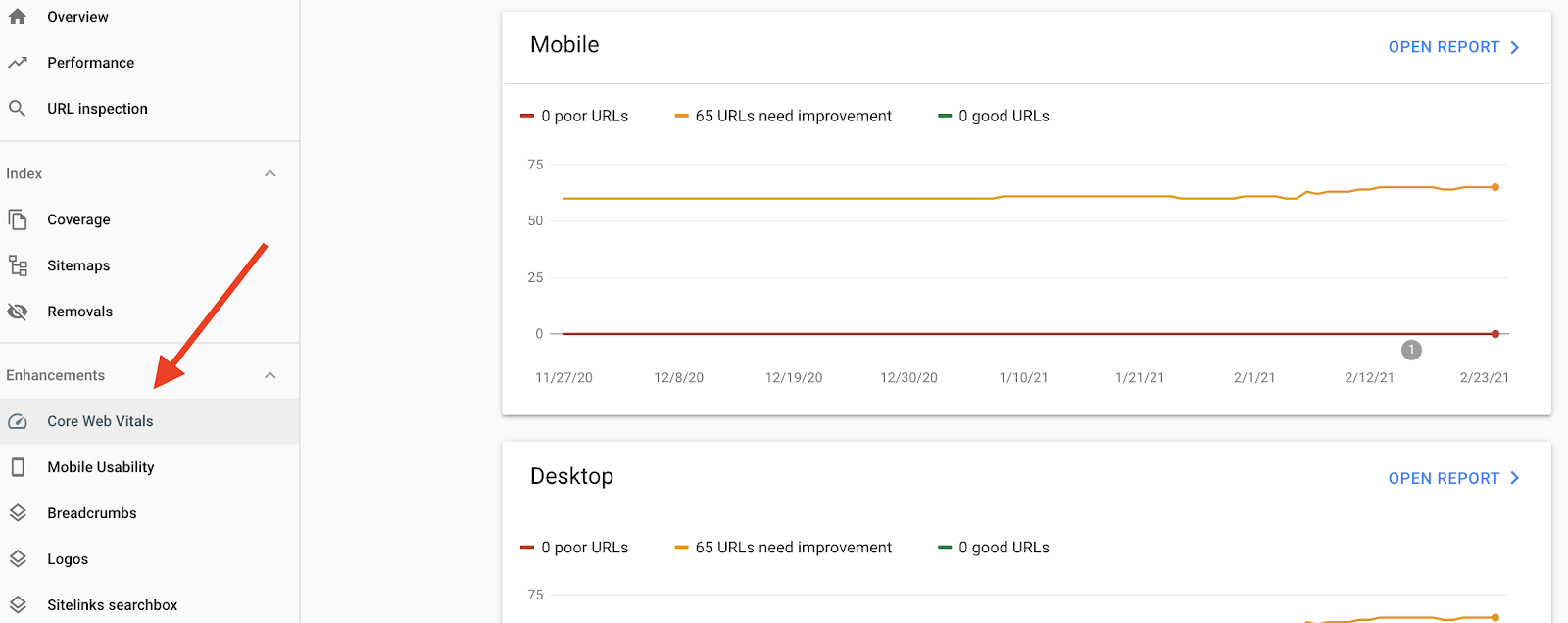Image resolution: width=1568 pixels, height=623 pixels.
Task: Toggle Mobile '0 poor URLs' legend
Action: 575,116
